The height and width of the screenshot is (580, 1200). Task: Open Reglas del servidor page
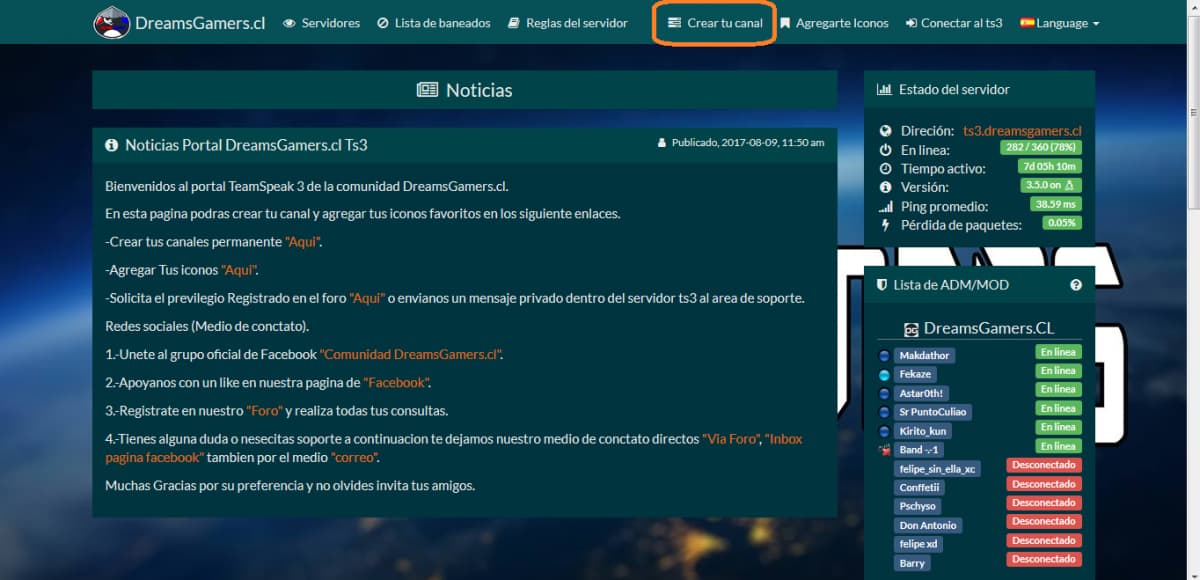click(568, 23)
